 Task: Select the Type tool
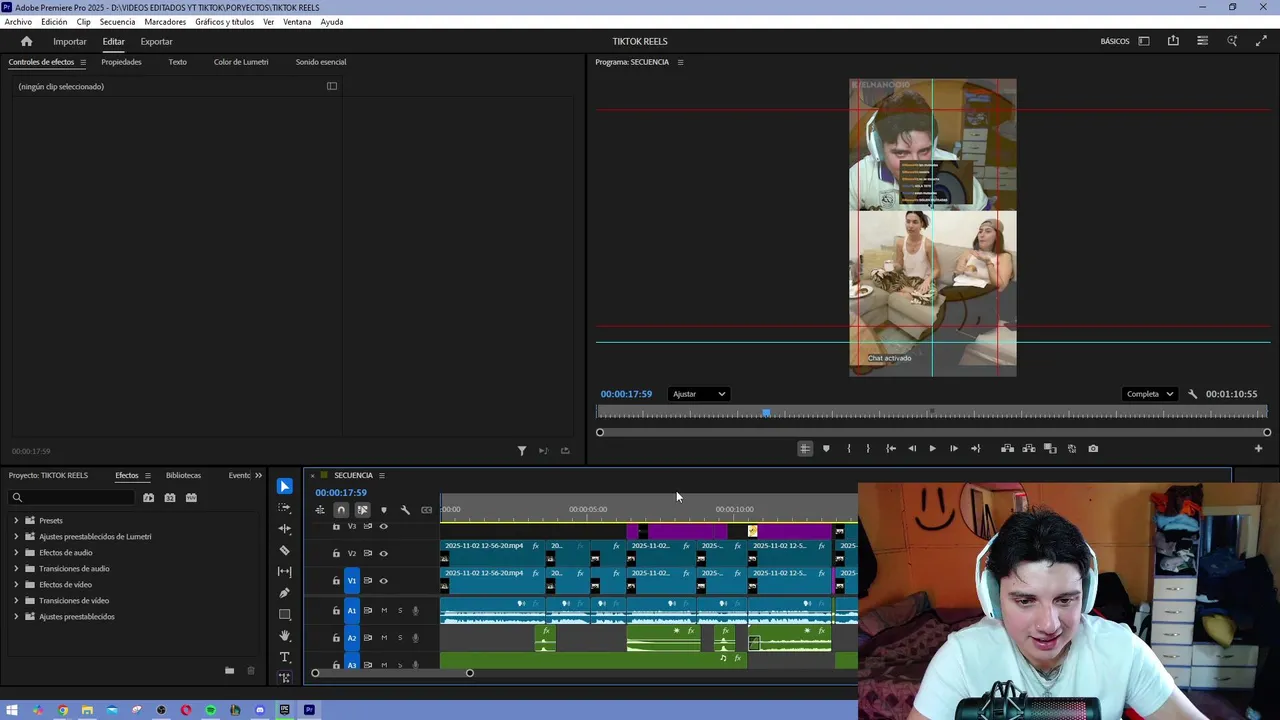point(285,657)
